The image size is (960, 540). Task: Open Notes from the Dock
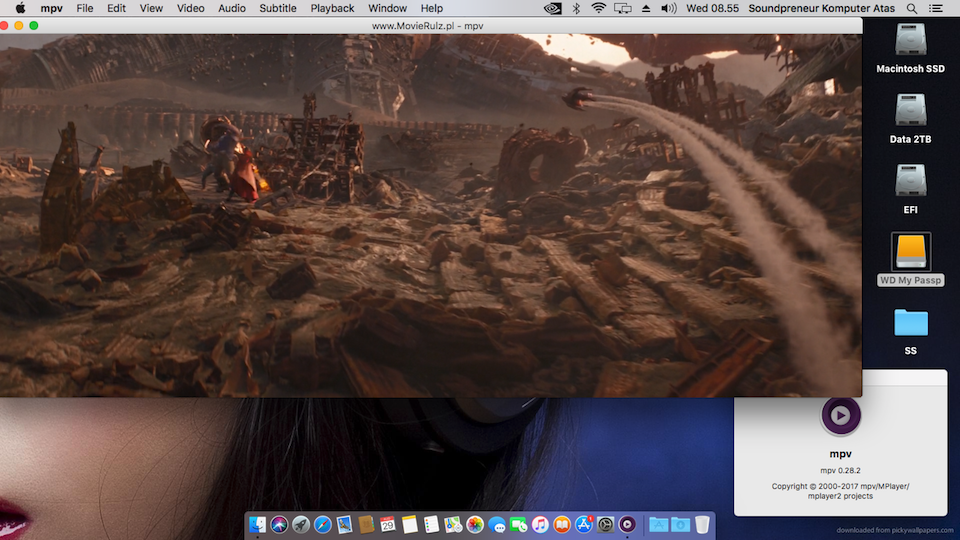pyautogui.click(x=410, y=525)
